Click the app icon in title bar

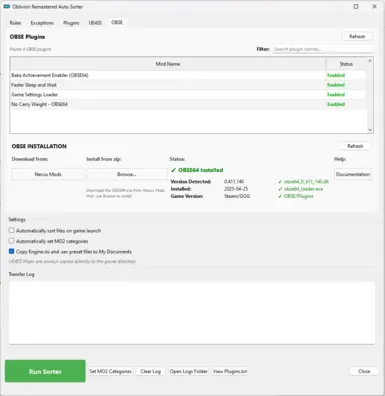[x=7, y=6]
